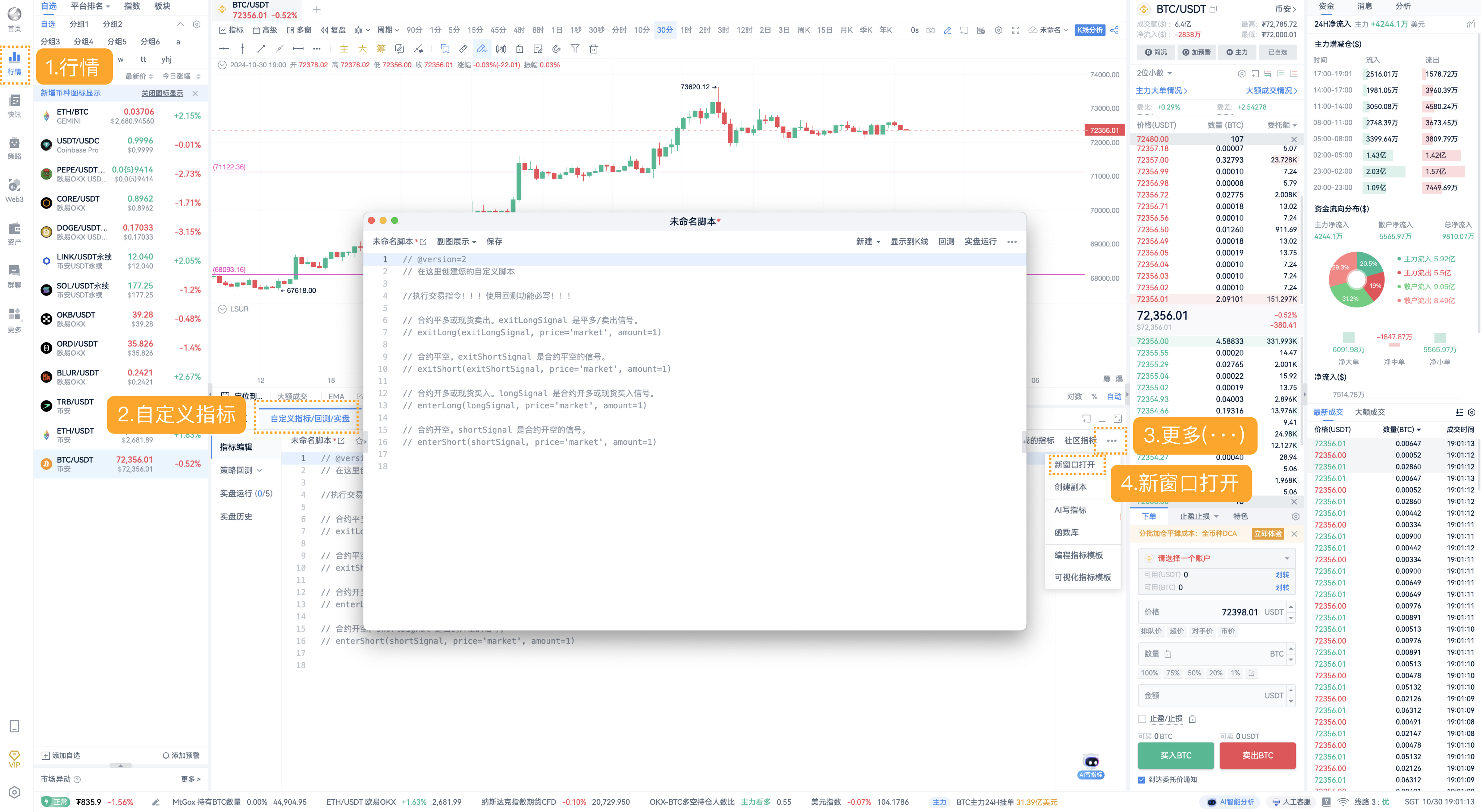Screen dimensions: 1481x812
Task: Open the 平台排名 dropdown tab
Action: [90, 6]
